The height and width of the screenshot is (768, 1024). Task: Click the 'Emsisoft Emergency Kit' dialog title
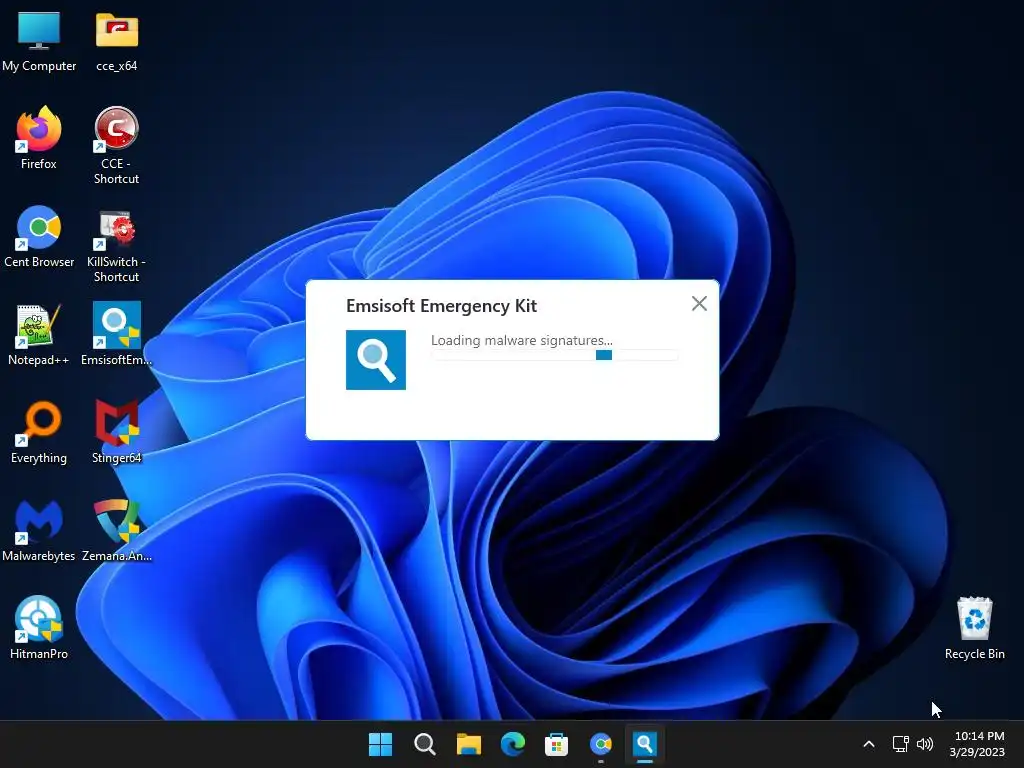click(x=441, y=306)
